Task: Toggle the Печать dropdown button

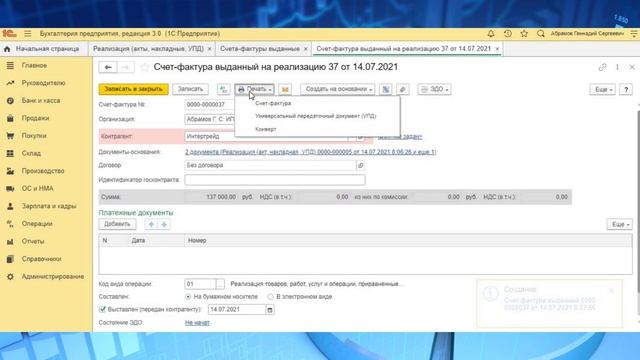Action: (255, 89)
